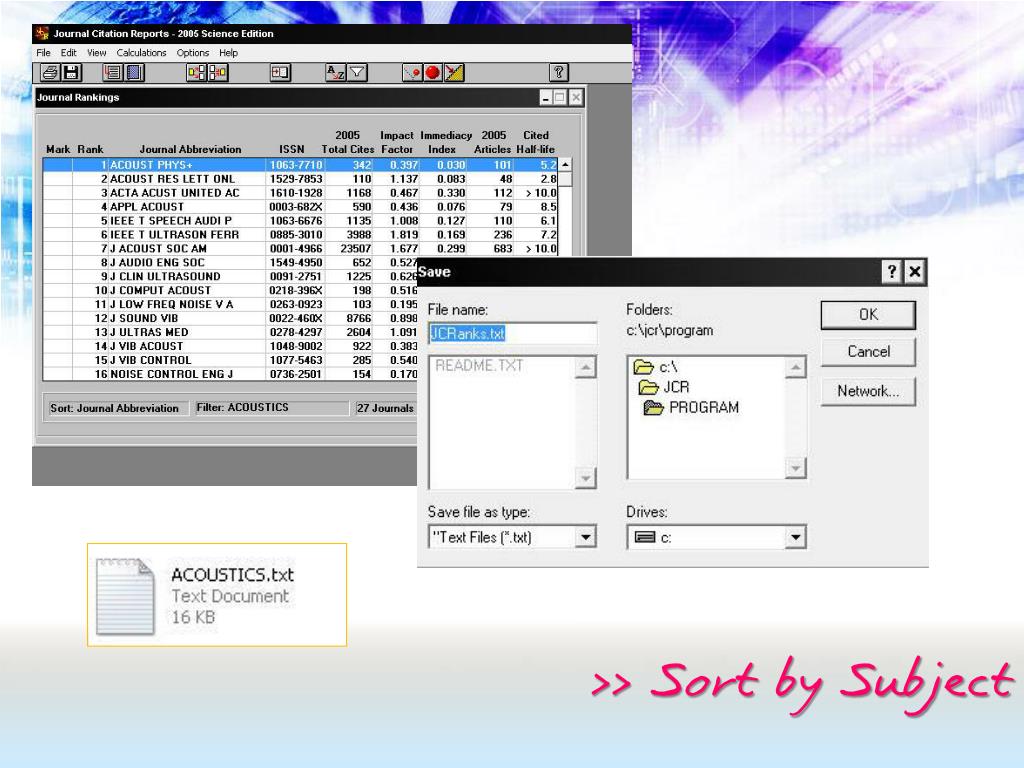Click the Journal Abbreviation column header

click(x=190, y=150)
